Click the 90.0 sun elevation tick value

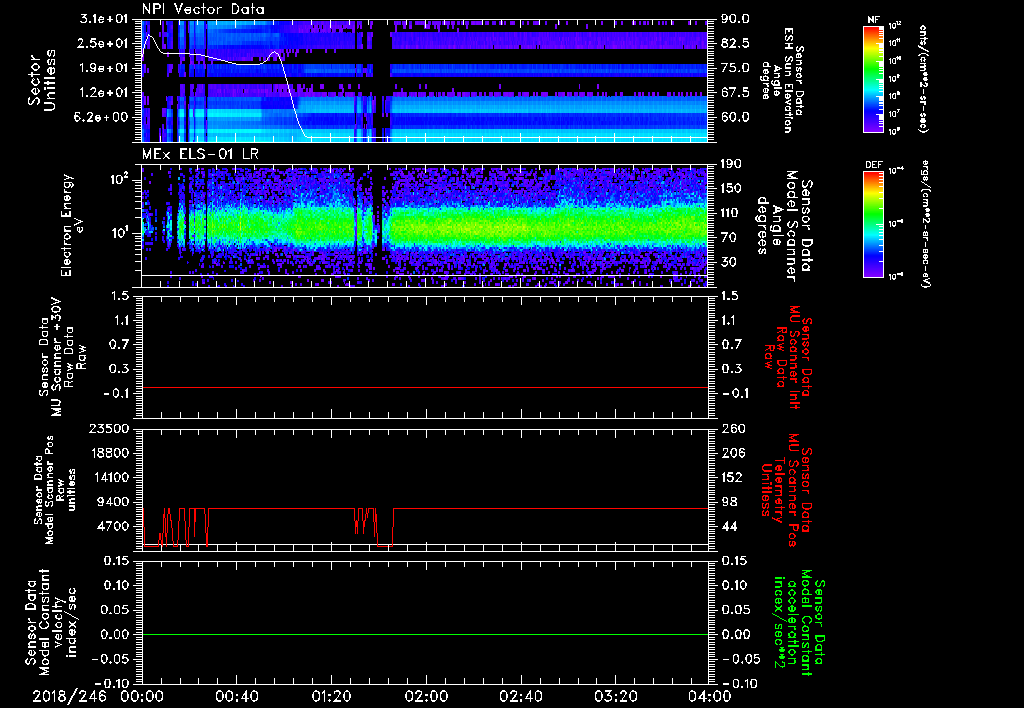click(735, 19)
